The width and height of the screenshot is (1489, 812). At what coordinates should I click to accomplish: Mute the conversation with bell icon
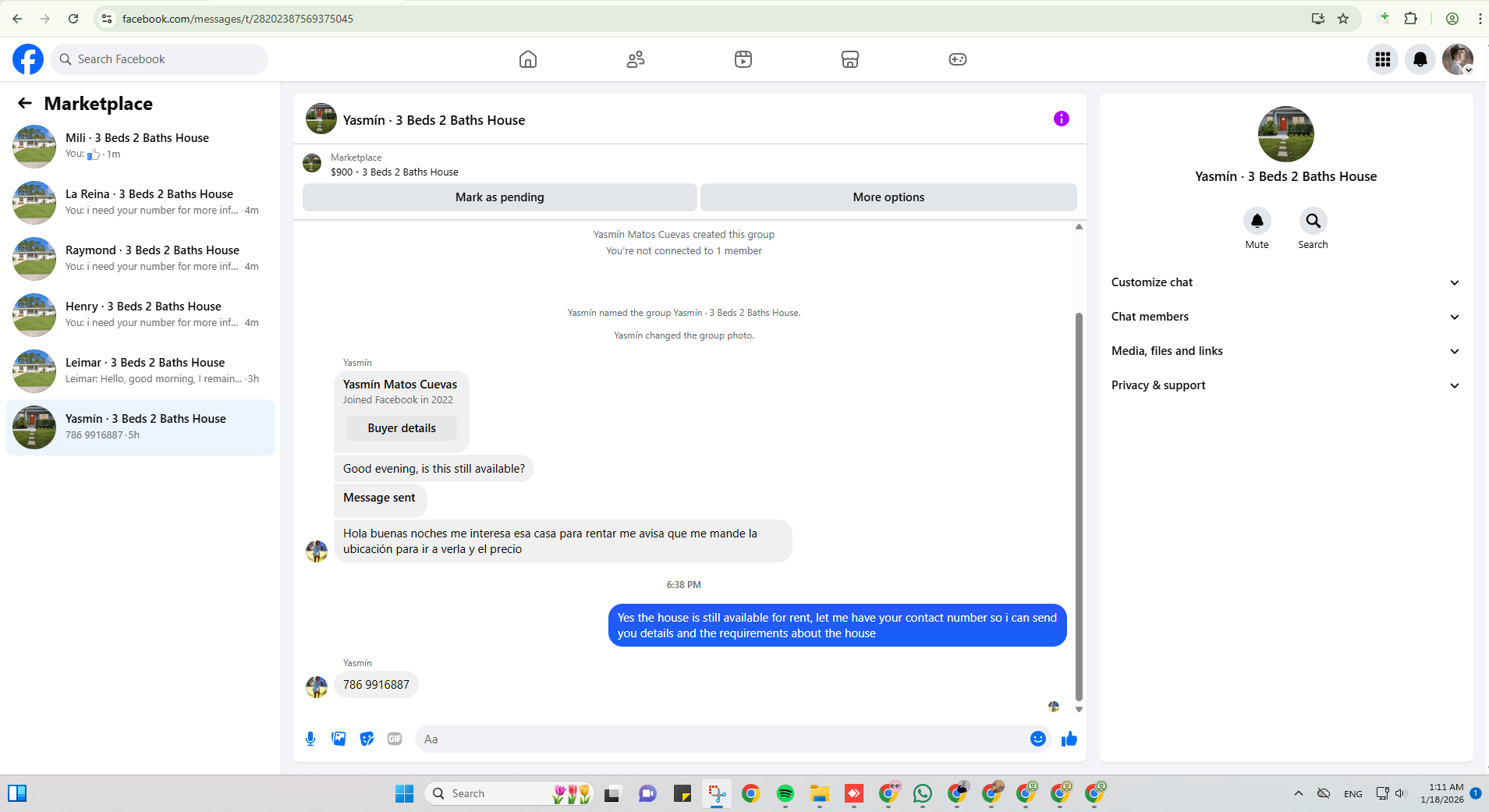click(x=1257, y=221)
